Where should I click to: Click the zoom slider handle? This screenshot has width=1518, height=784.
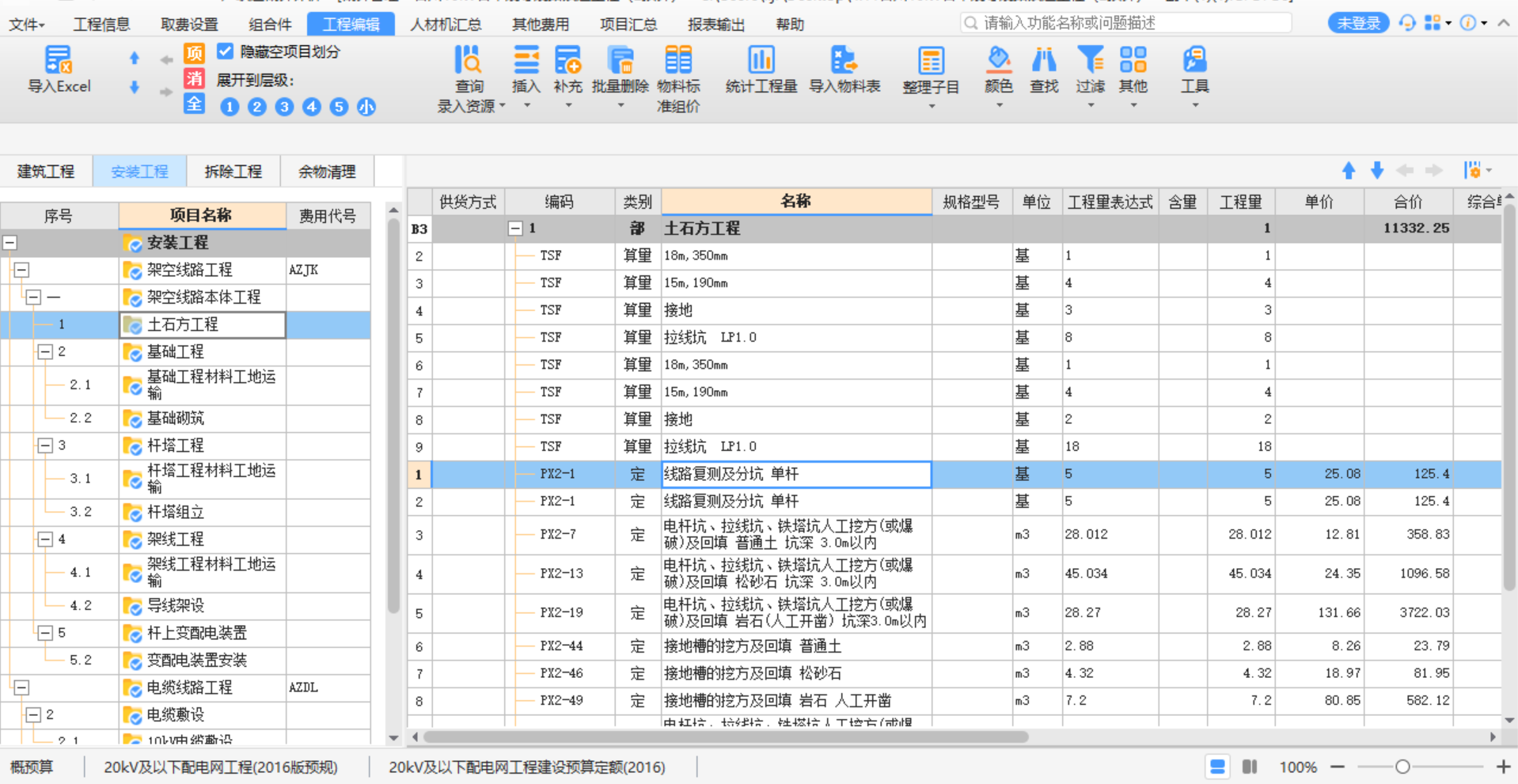[1402, 767]
